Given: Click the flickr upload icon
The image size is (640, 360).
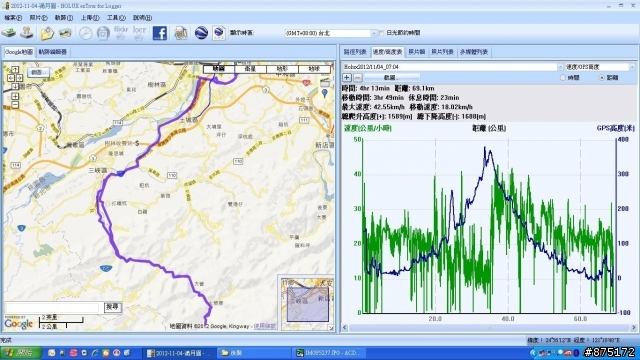Looking at the screenshot, I should pos(121,33).
